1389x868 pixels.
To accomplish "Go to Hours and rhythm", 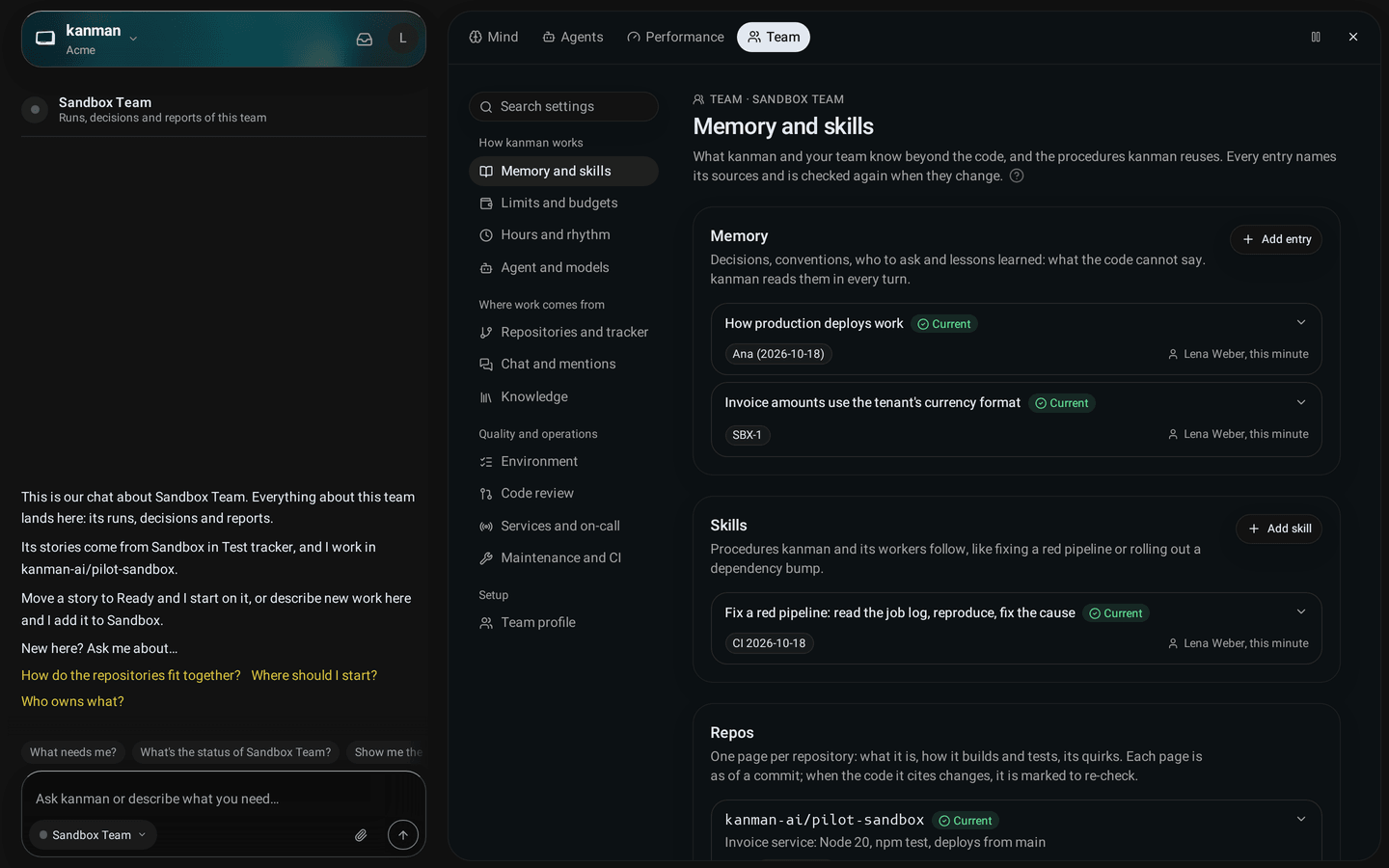I will click(563, 234).
